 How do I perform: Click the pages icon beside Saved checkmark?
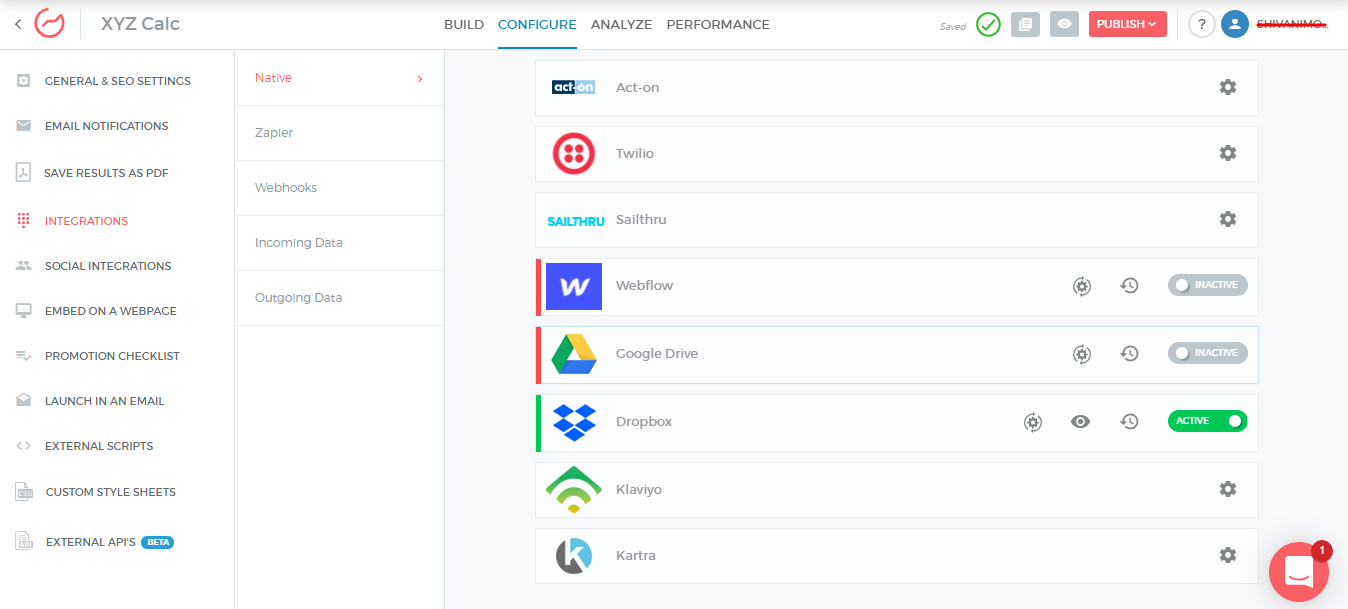click(1025, 24)
